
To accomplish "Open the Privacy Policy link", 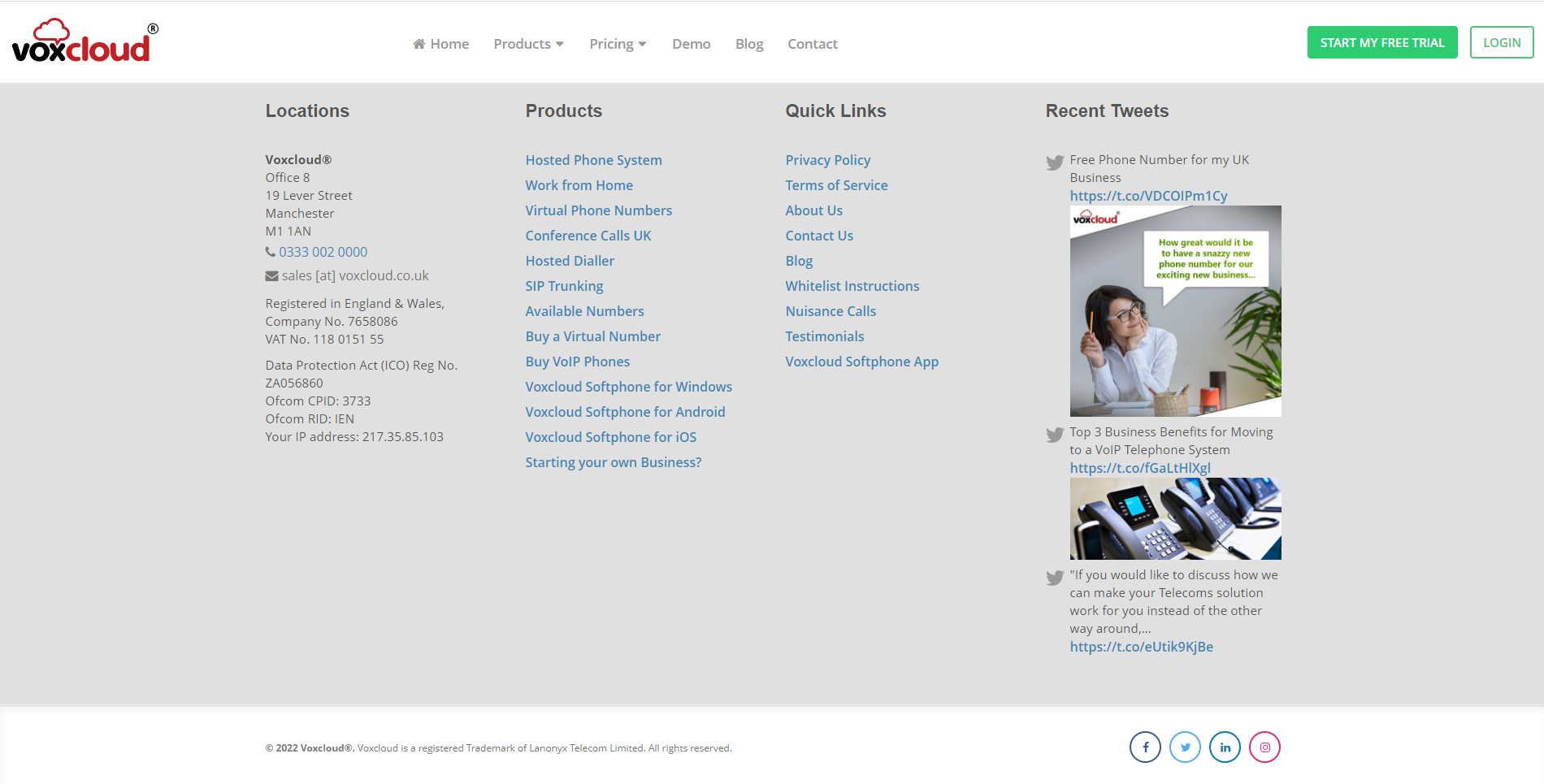I will click(x=827, y=160).
